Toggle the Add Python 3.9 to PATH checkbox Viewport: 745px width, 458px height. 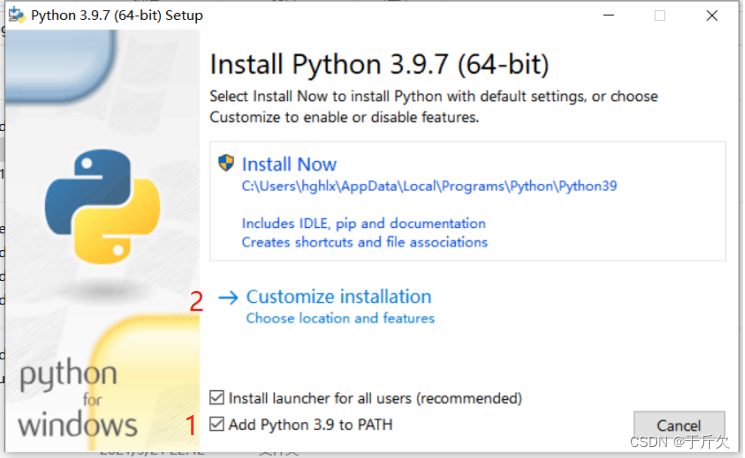[x=217, y=424]
